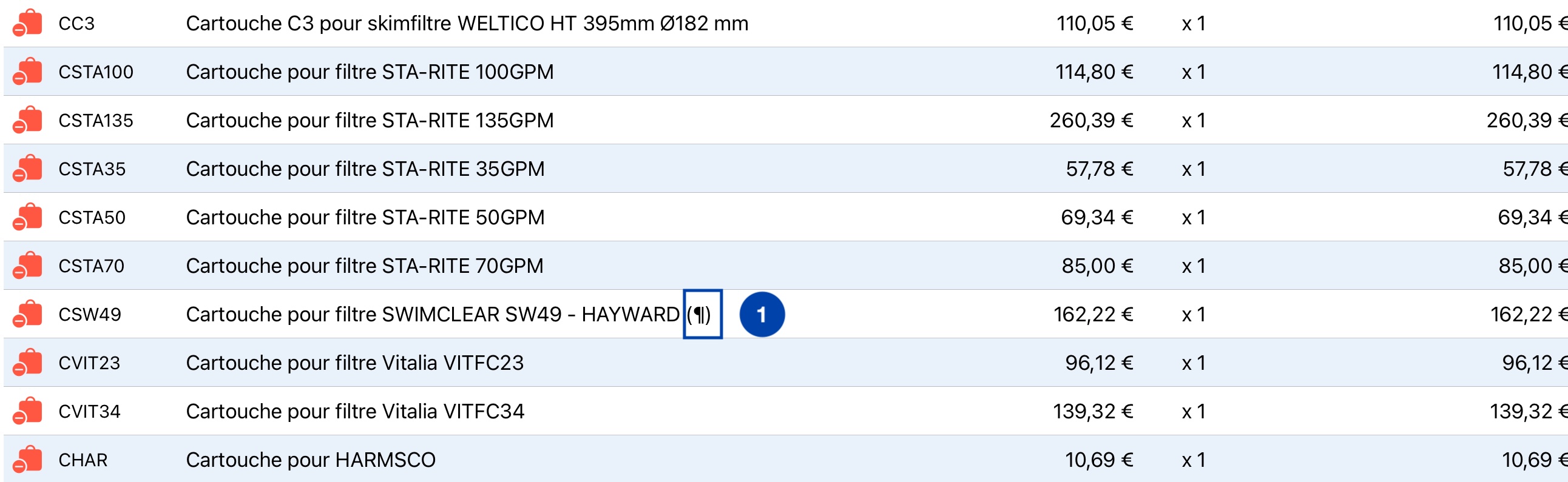Click the red bag icon beside CSW49
1568x482 pixels.
tap(27, 314)
